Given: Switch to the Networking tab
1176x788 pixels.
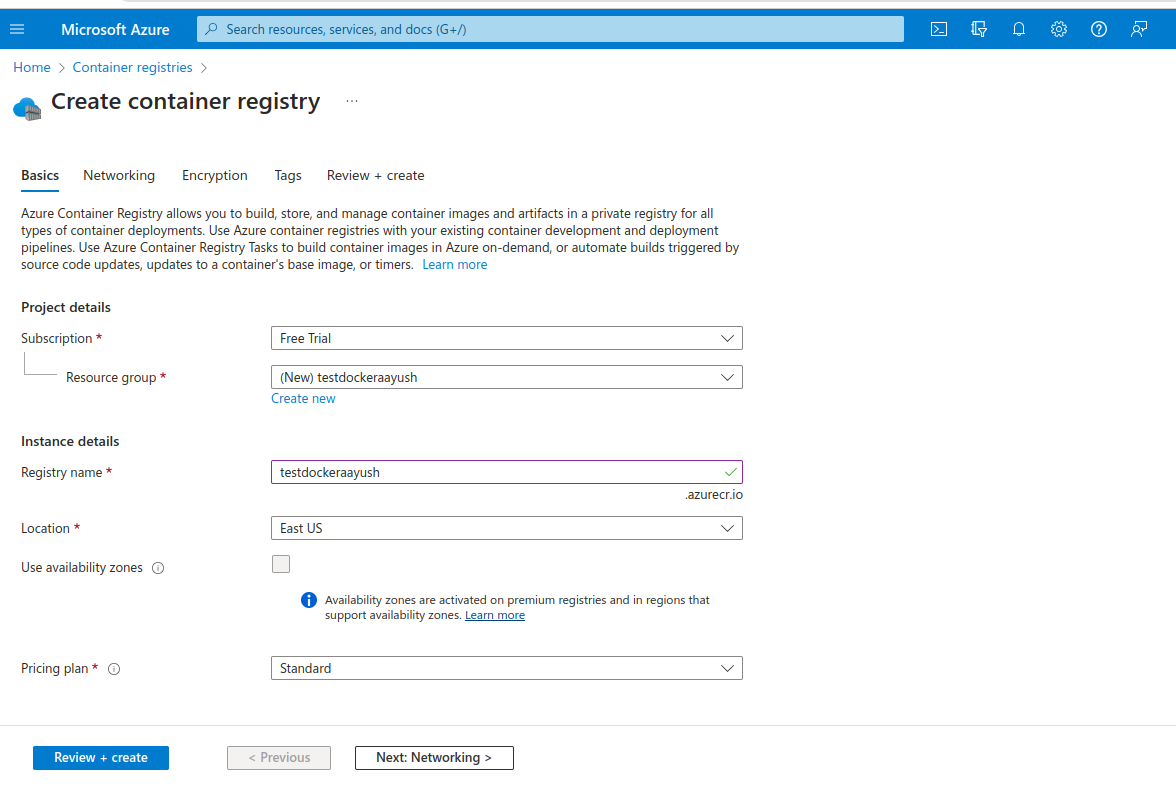Looking at the screenshot, I should coord(119,175).
